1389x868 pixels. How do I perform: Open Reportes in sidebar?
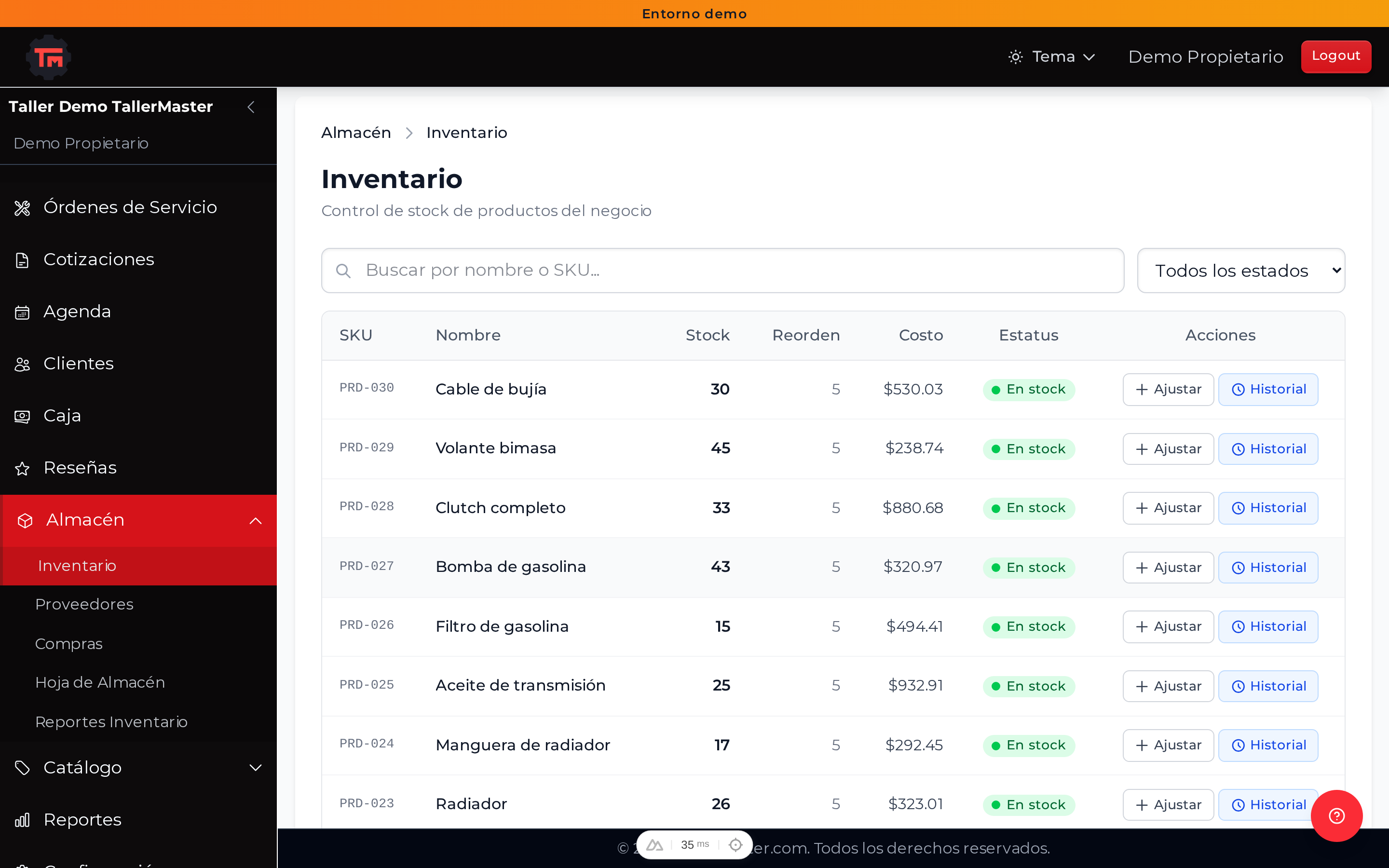click(138, 820)
